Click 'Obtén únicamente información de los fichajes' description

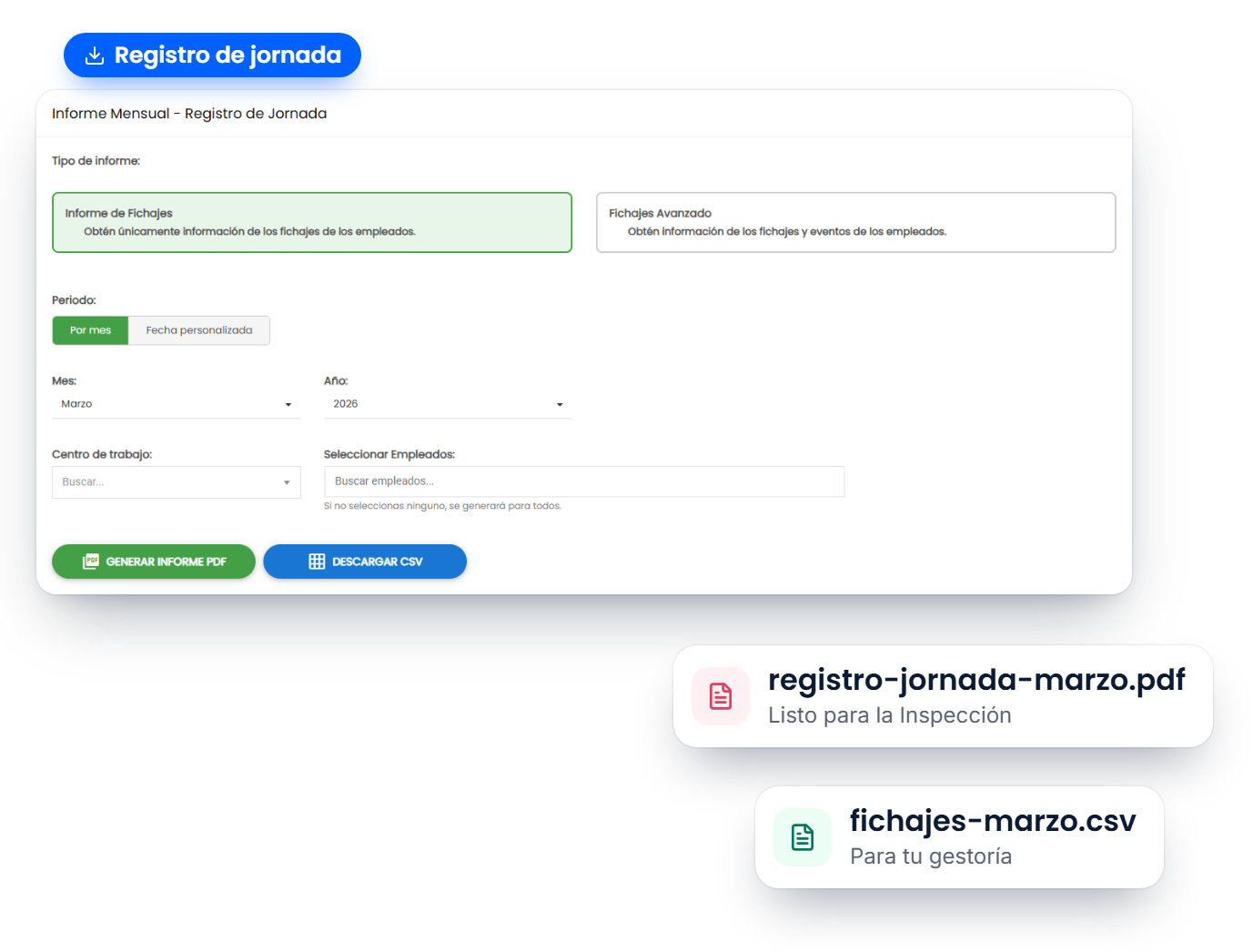click(249, 232)
